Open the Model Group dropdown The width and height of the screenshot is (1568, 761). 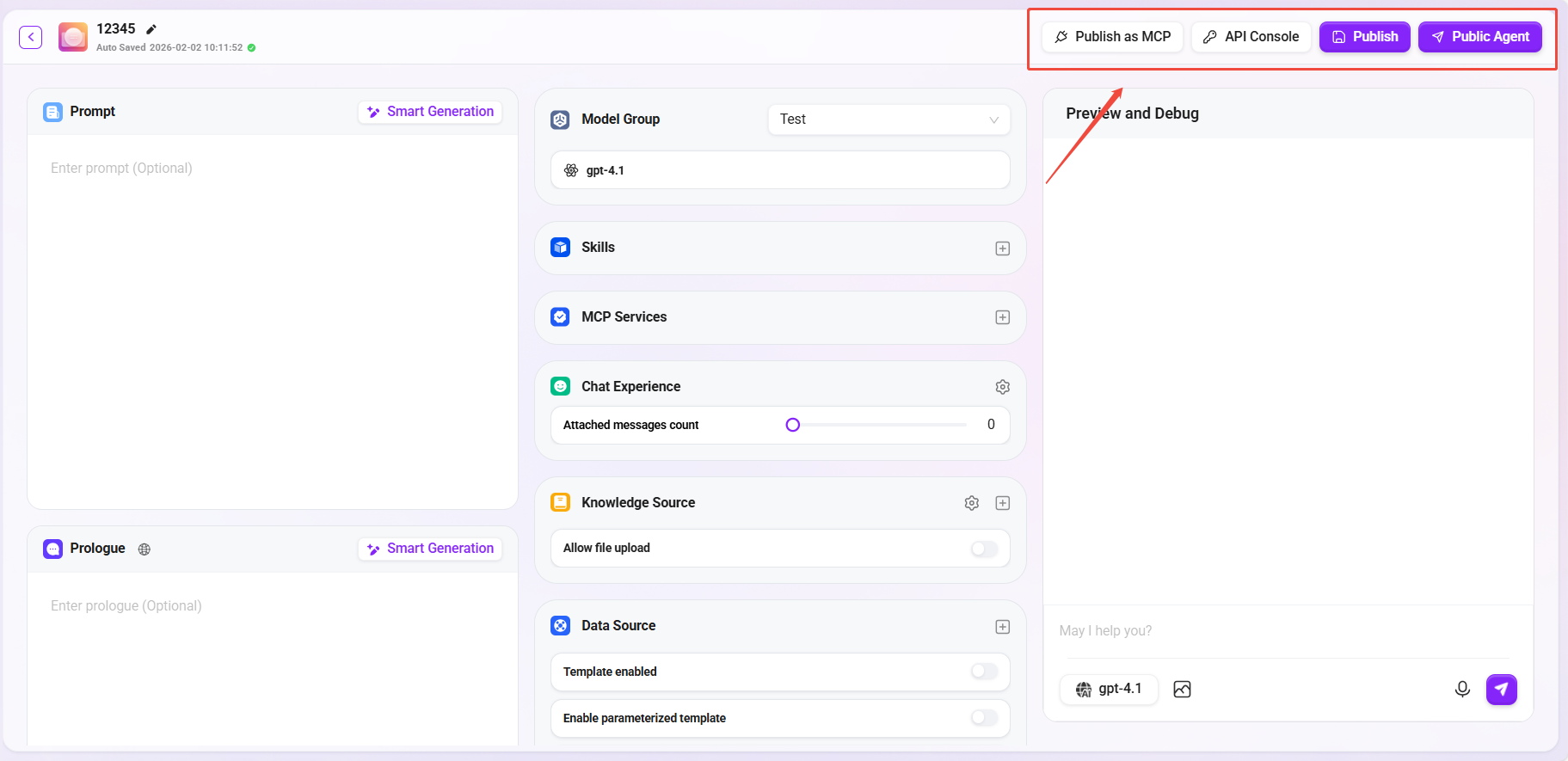click(889, 120)
